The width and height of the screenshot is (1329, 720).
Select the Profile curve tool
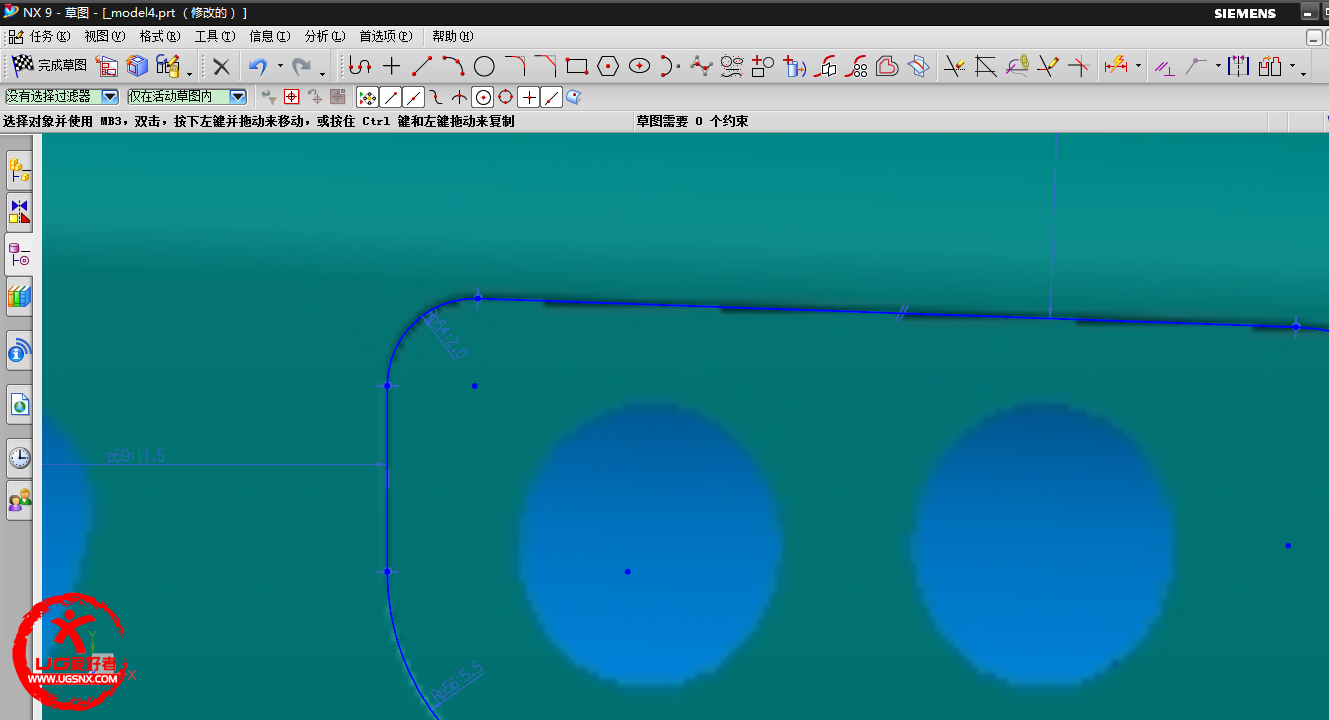[360, 67]
